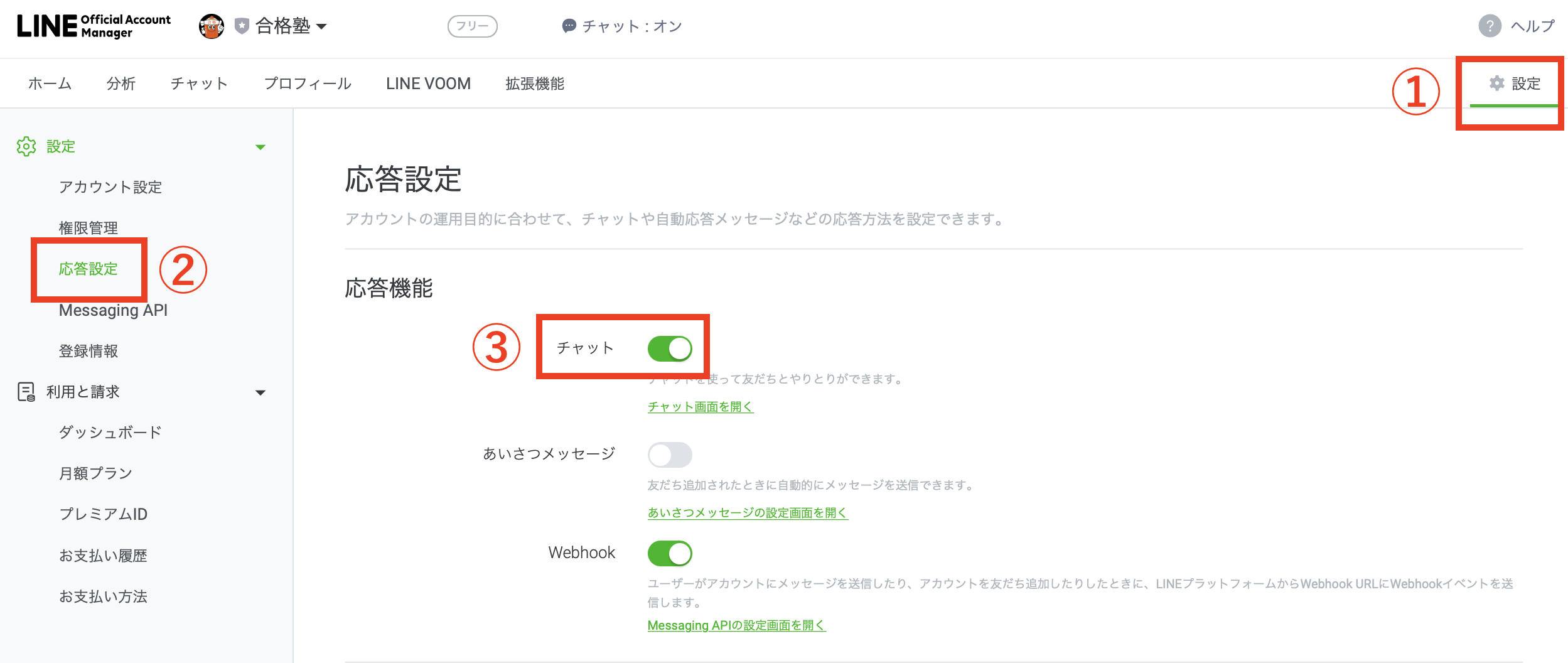
Task: Open the LINE VOOM tab
Action: pos(427,83)
